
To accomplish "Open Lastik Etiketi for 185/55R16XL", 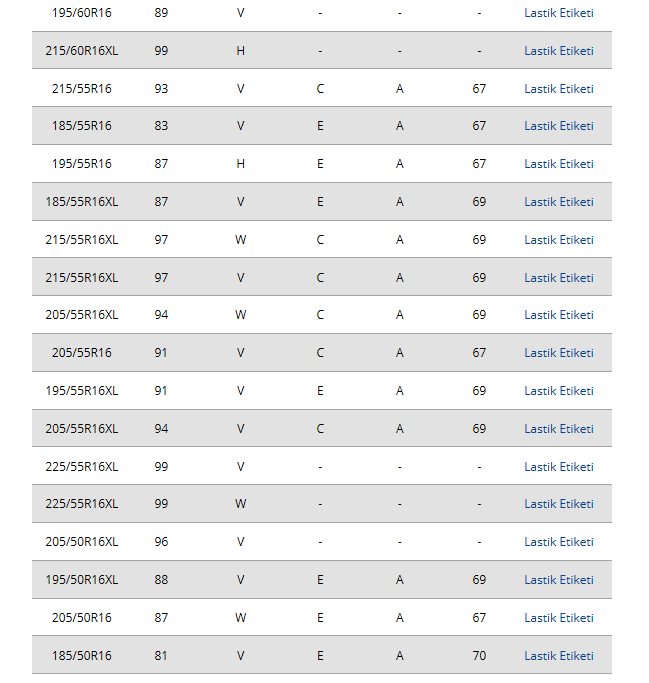I will point(558,202).
